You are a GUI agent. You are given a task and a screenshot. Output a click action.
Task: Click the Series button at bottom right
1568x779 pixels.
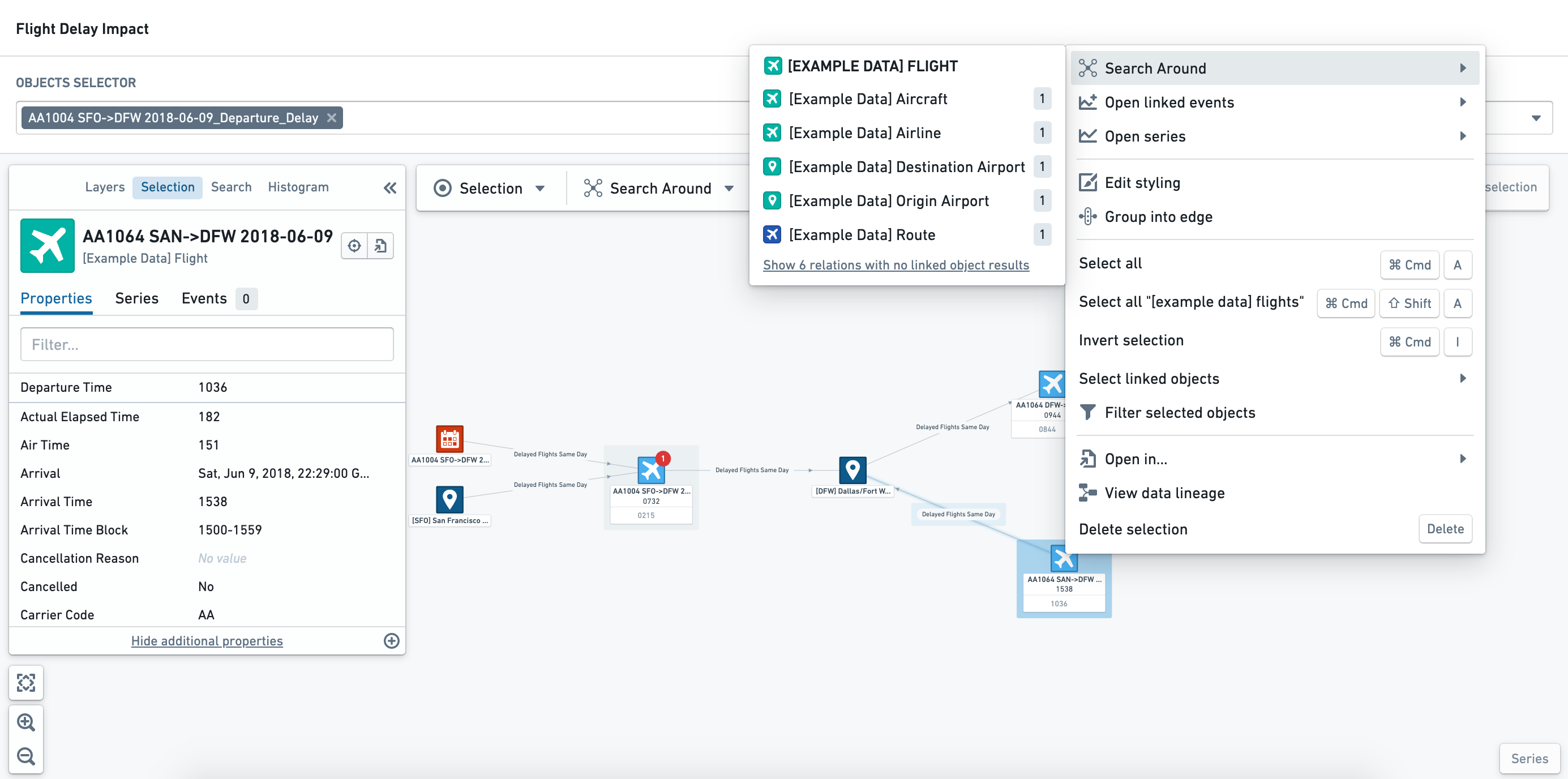pyautogui.click(x=1529, y=759)
